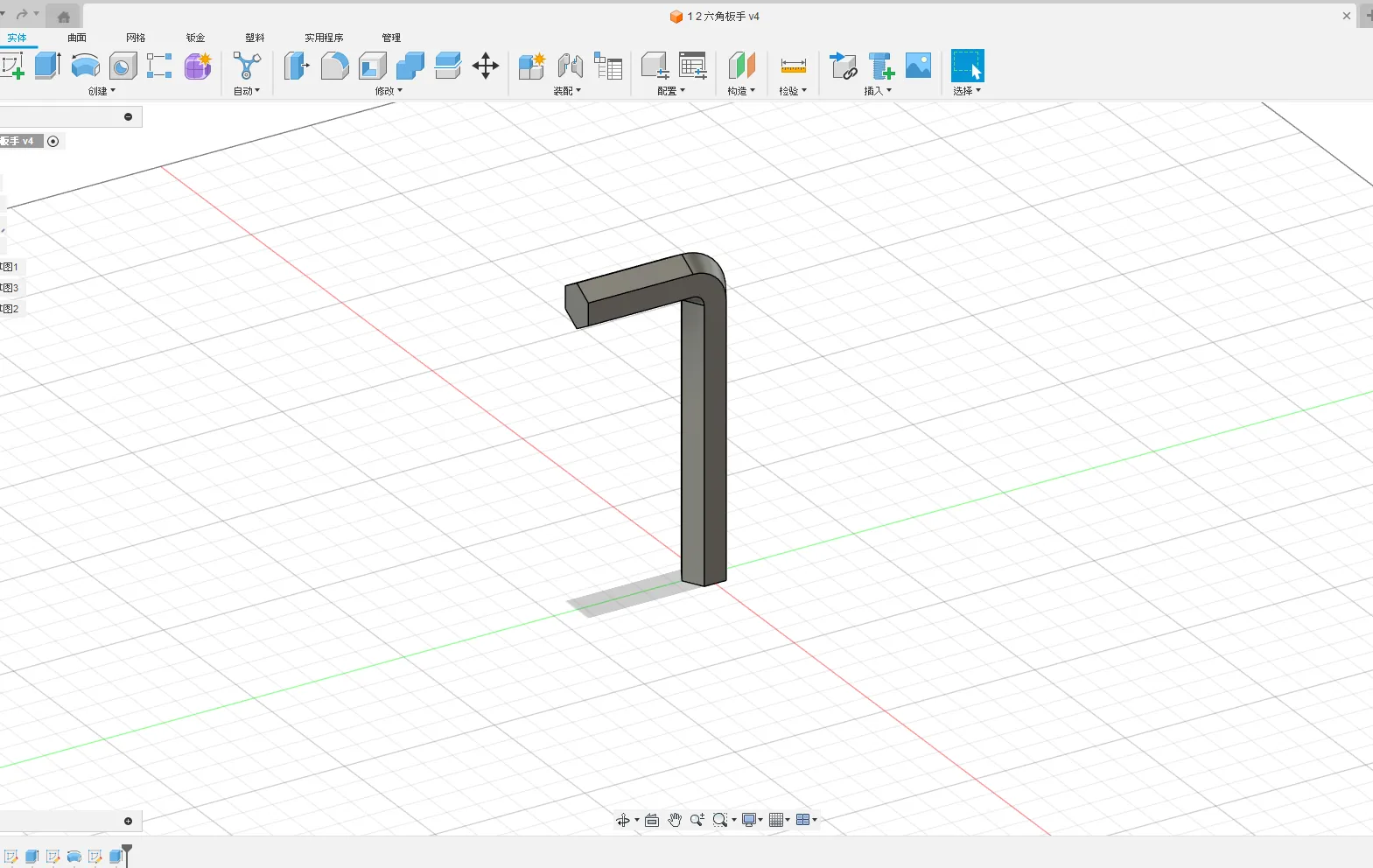Screen dimensions: 1373x868
Task: Collapse the browser panel minus button
Action: (x=129, y=116)
